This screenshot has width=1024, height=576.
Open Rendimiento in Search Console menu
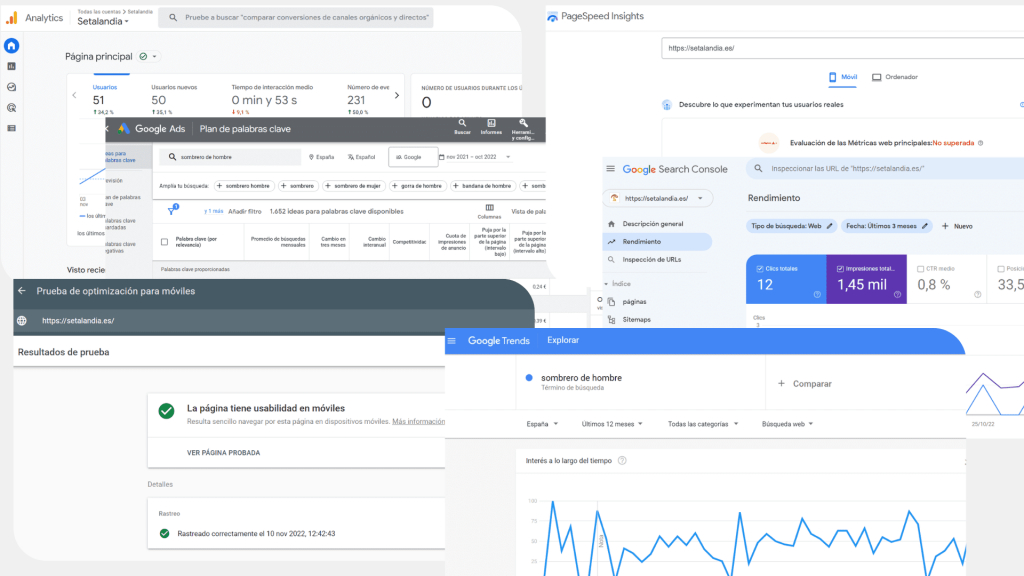[x=657, y=242]
